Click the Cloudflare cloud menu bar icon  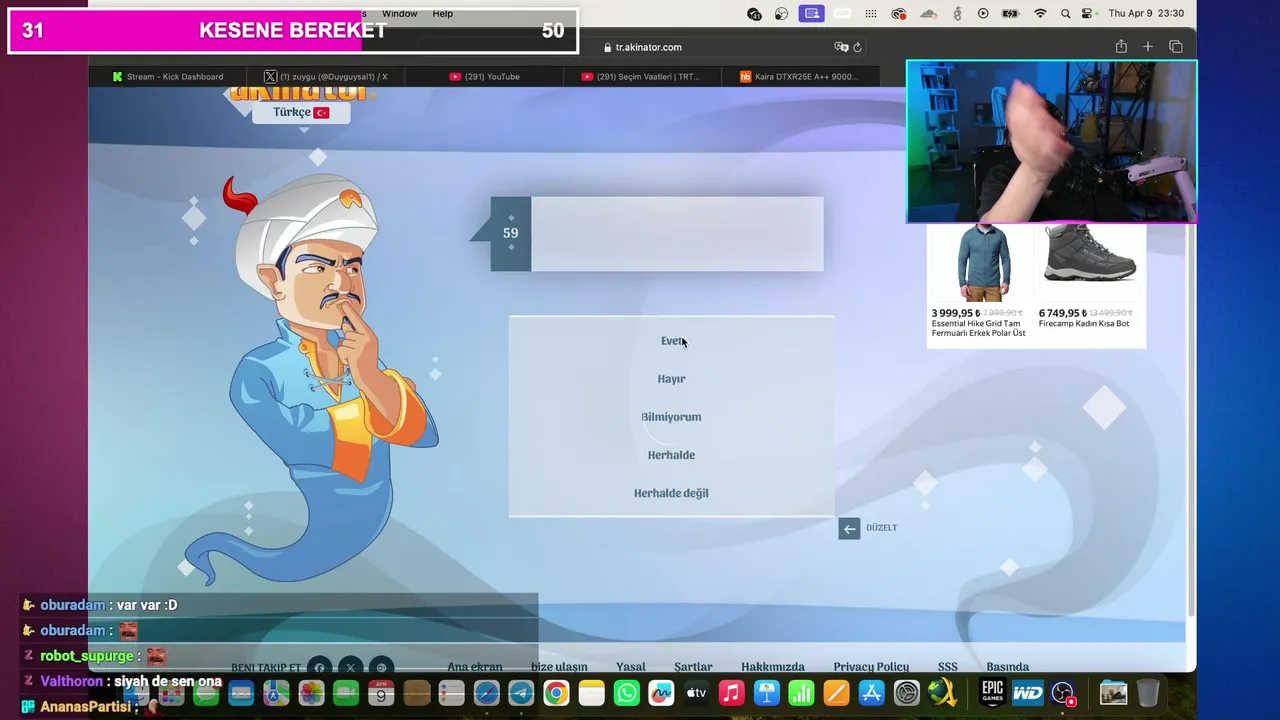coord(928,14)
